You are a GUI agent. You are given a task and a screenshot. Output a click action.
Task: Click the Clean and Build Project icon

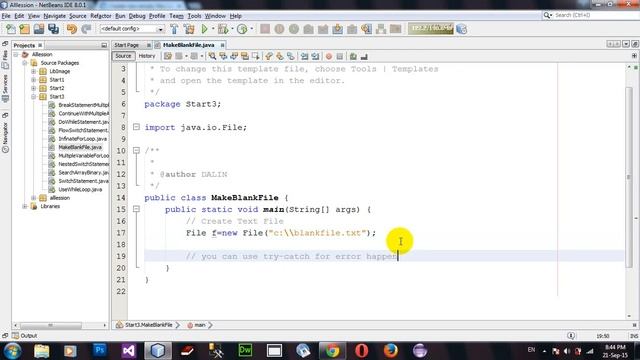coord(189,29)
